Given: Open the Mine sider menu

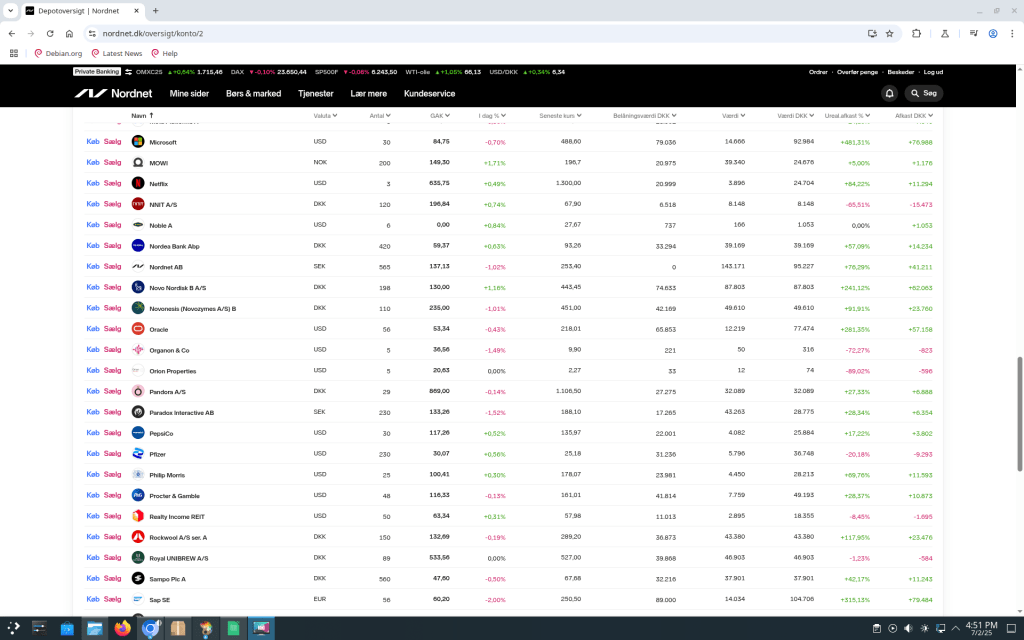Looking at the screenshot, I should coord(189,93).
